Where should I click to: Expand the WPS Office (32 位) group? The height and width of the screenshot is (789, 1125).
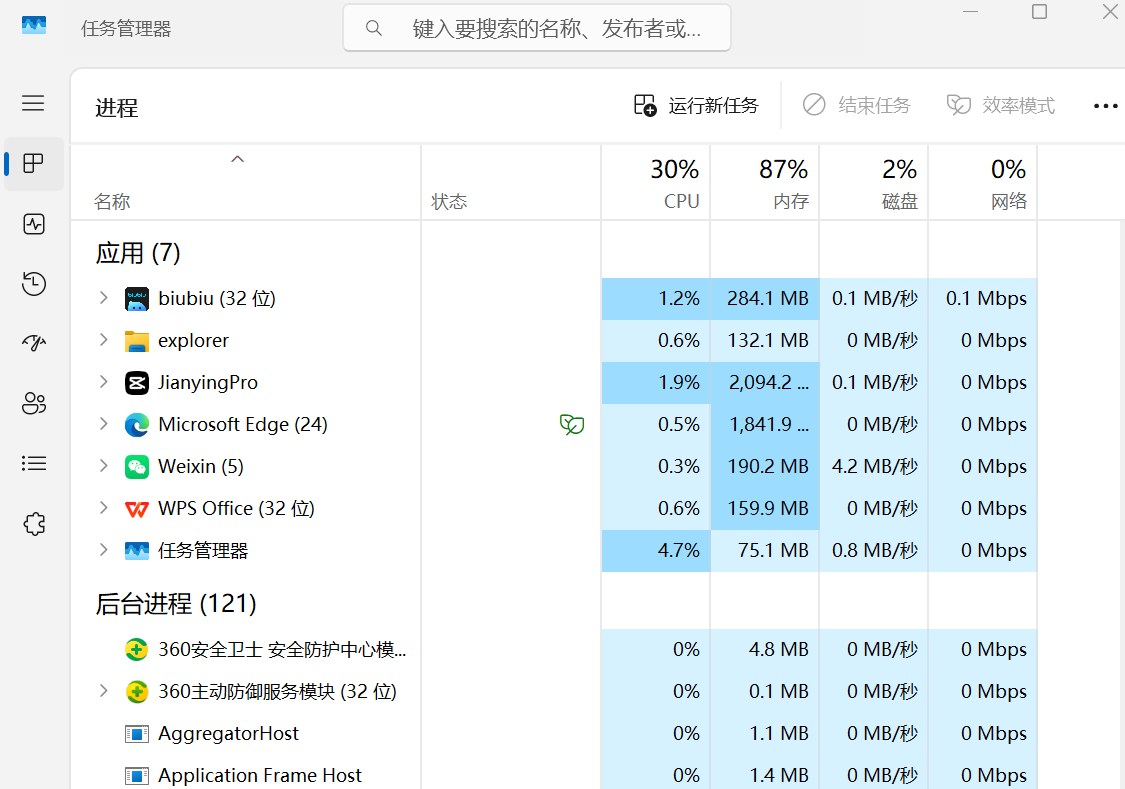(103, 508)
